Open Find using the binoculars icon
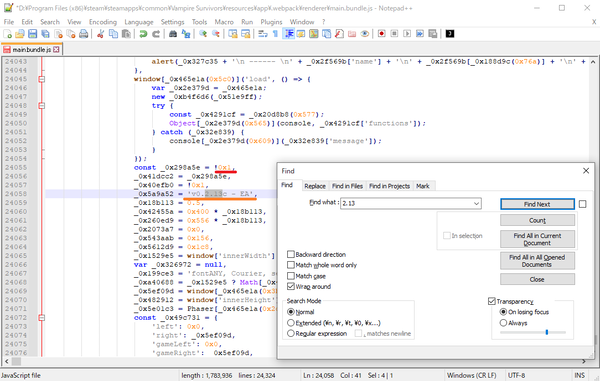Screen dimensions: 600x381 coord(173,34)
